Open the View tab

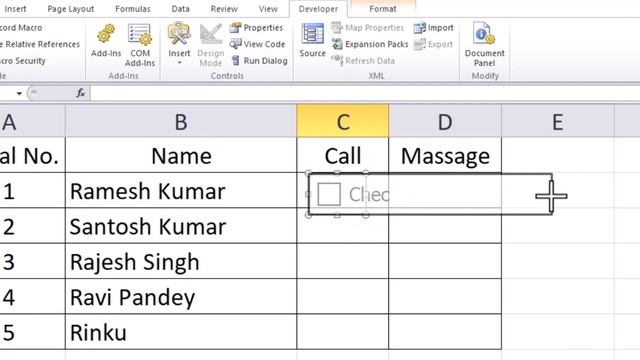(x=268, y=9)
